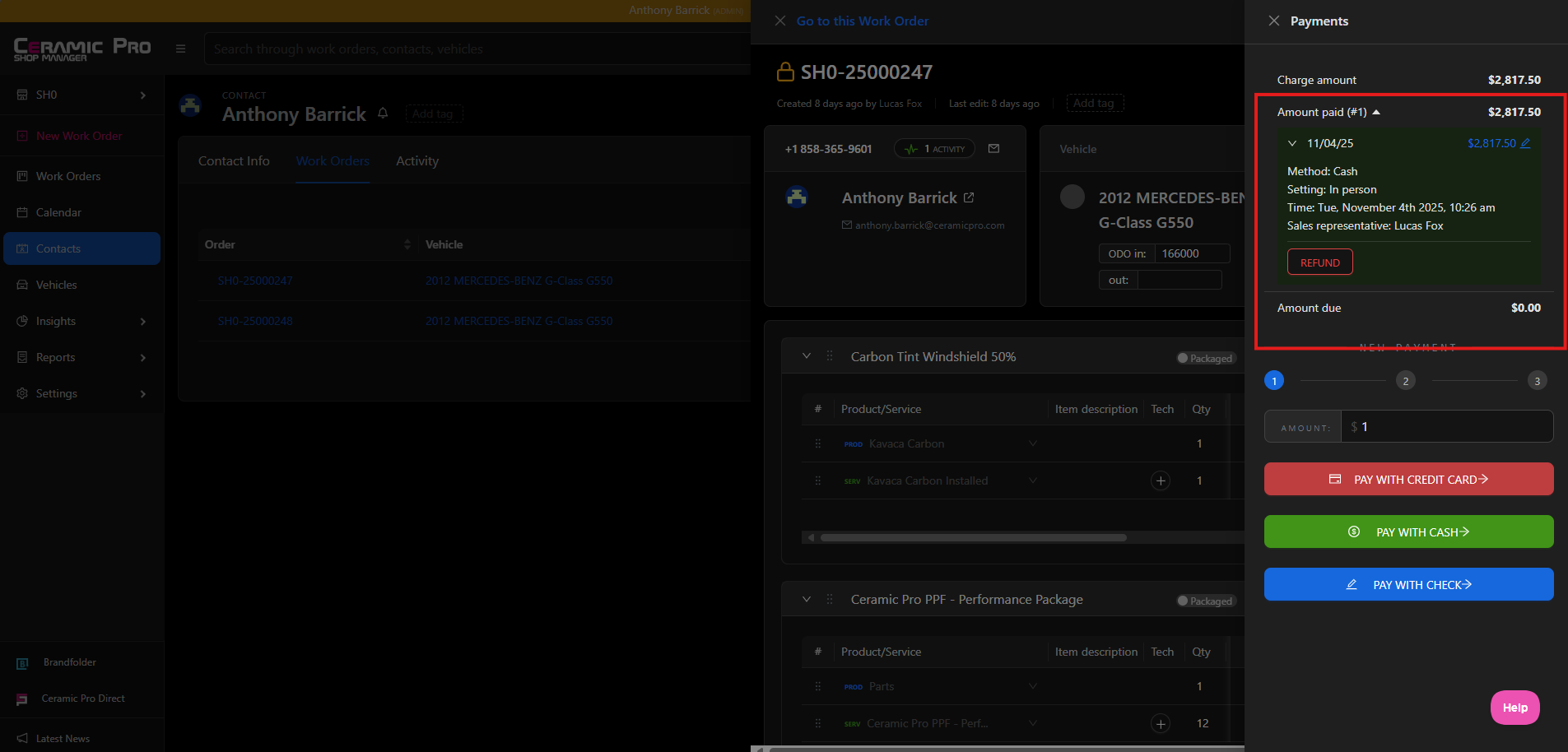Switch to the Work Orders tab
Viewport: 1568px width, 752px height.
pyautogui.click(x=333, y=161)
